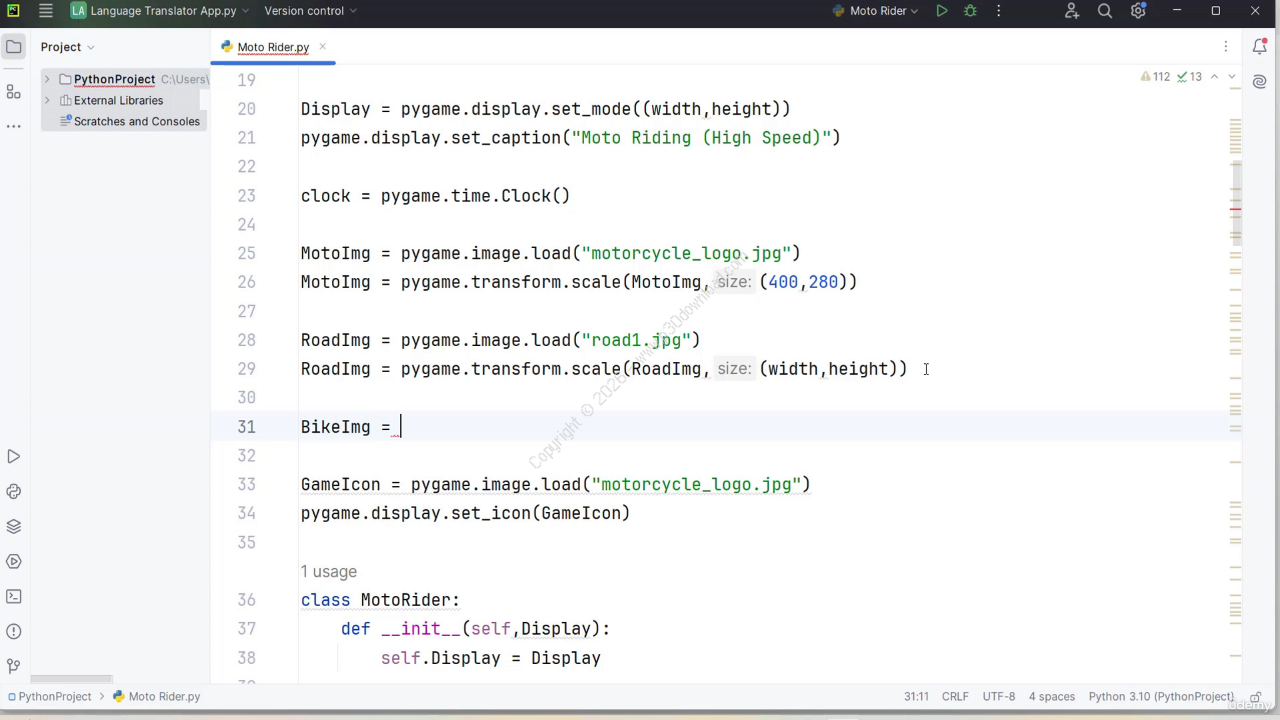Open IDE settings gear
Viewport: 1280px width, 720px height.
[x=1138, y=11]
